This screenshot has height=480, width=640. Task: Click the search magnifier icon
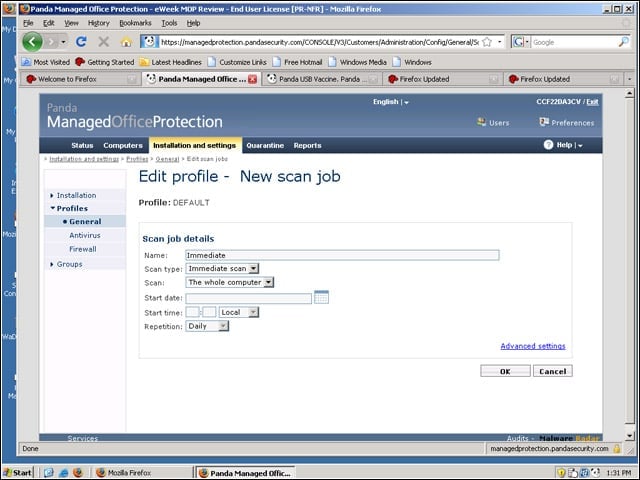tap(623, 42)
